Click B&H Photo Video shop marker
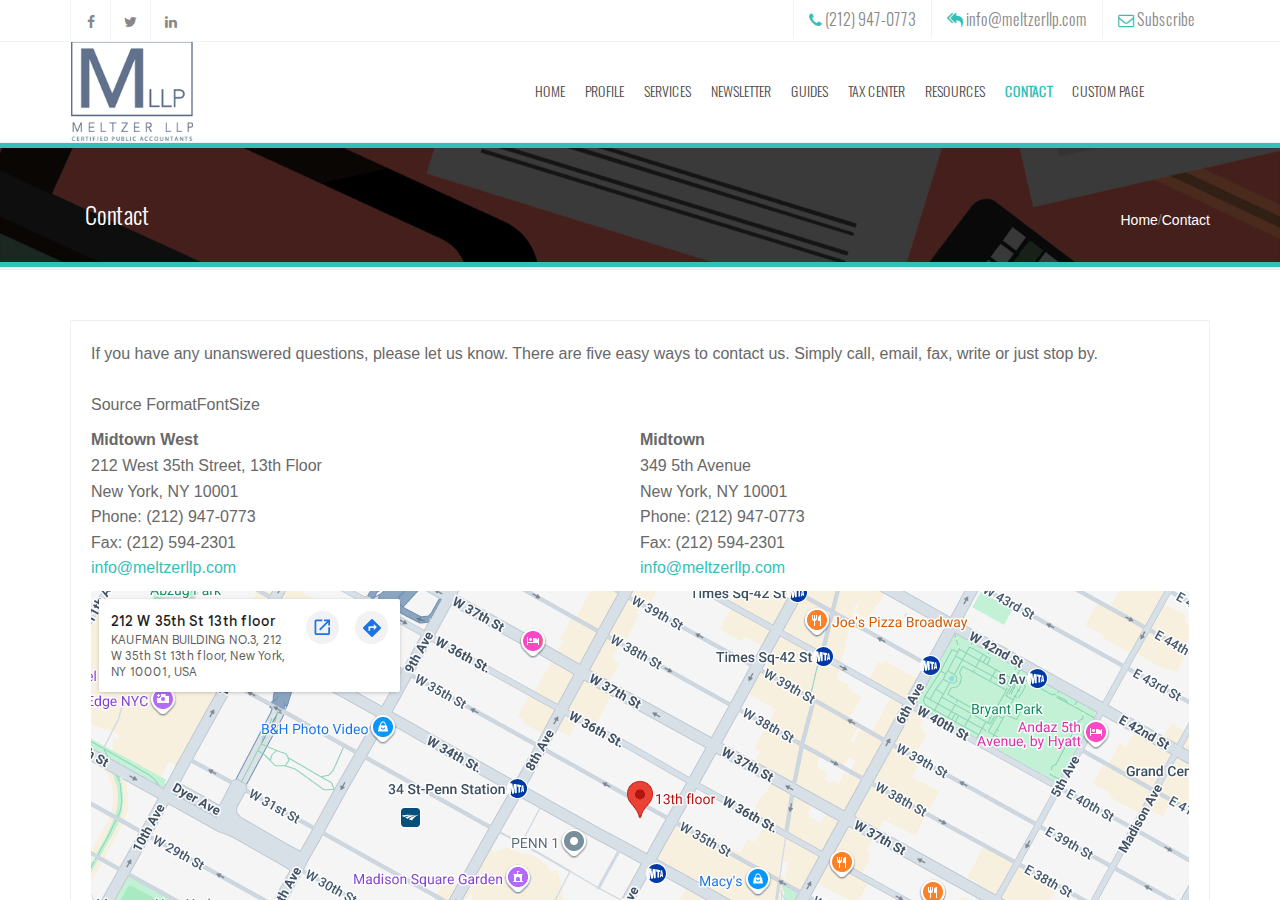Image resolution: width=1280 pixels, height=900 pixels. coord(382,728)
